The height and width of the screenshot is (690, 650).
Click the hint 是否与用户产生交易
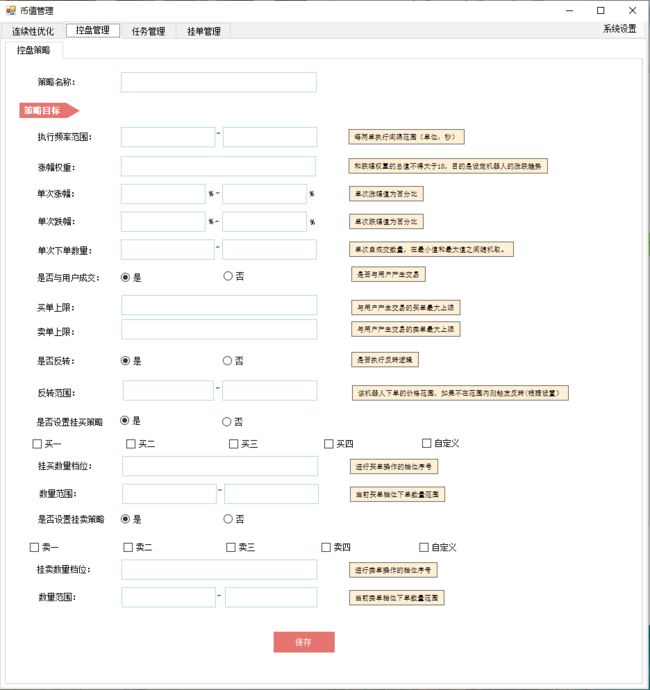tap(388, 274)
